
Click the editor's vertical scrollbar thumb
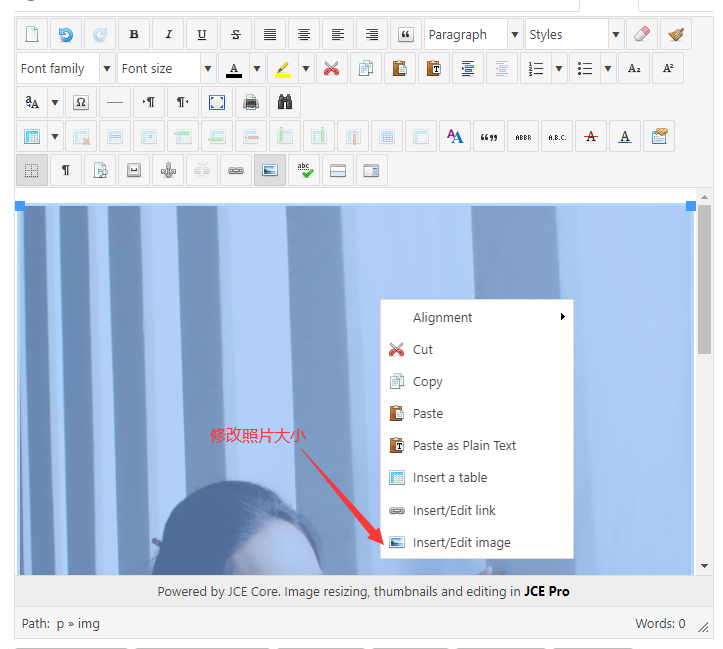704,280
